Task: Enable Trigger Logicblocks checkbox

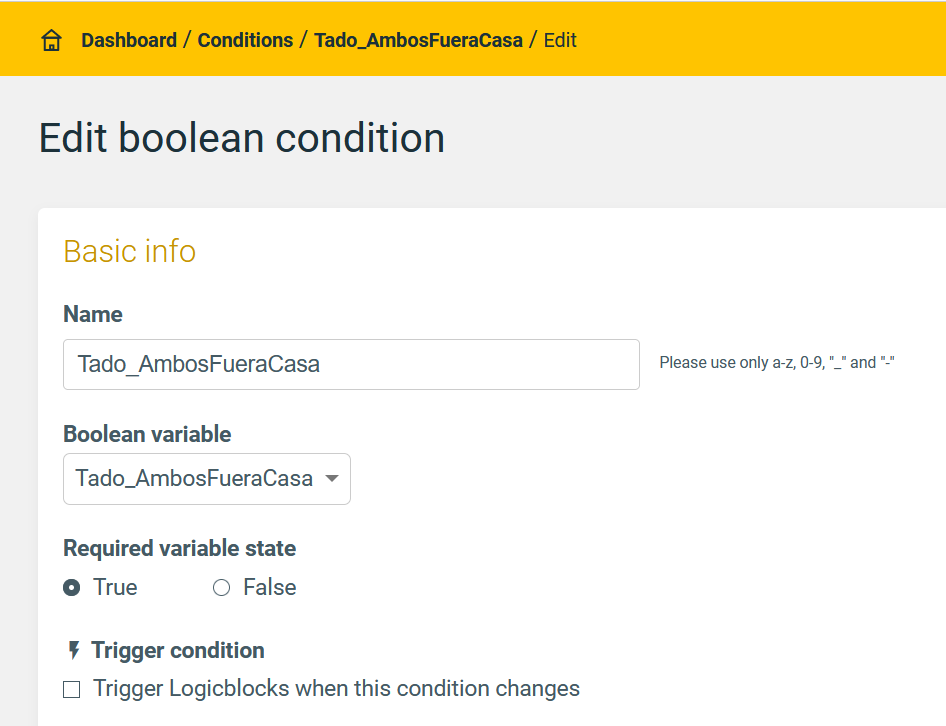Action: [72, 689]
